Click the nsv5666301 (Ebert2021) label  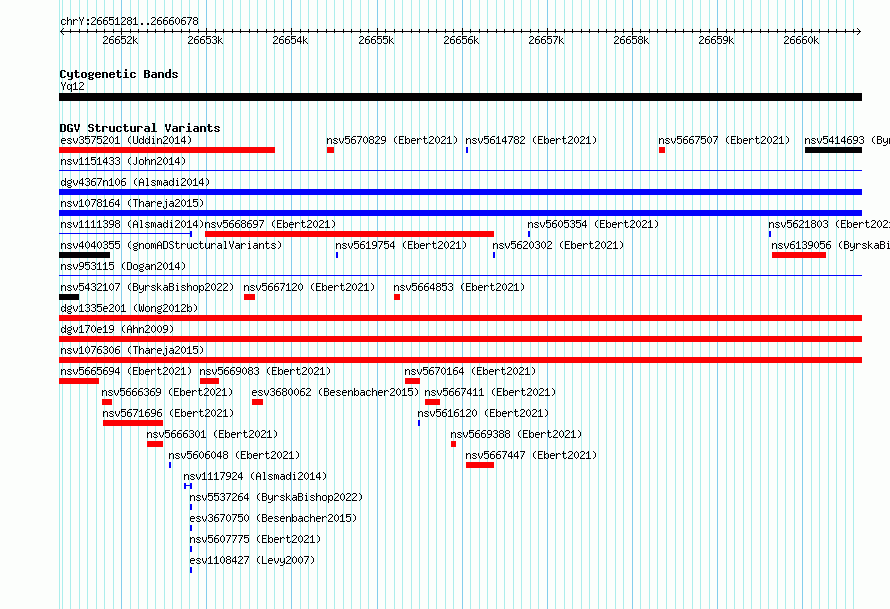point(212,434)
